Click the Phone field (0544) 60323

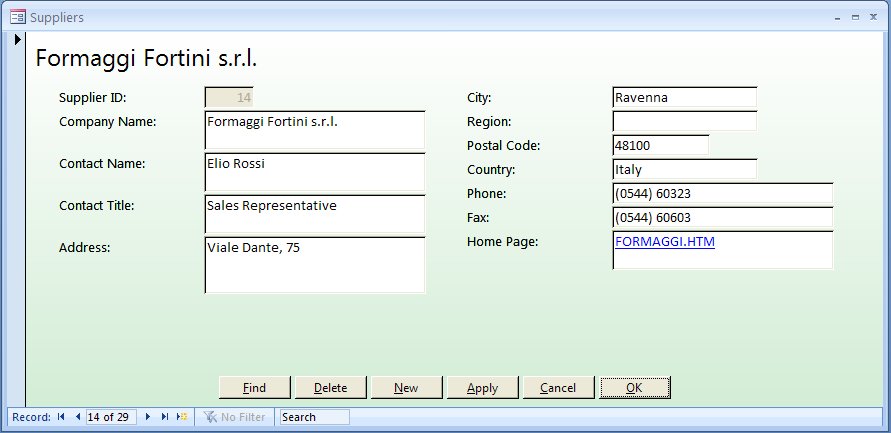click(x=723, y=193)
